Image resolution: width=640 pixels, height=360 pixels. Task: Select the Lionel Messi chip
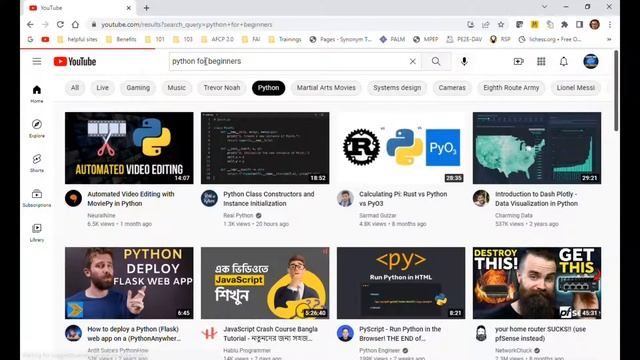(x=576, y=88)
